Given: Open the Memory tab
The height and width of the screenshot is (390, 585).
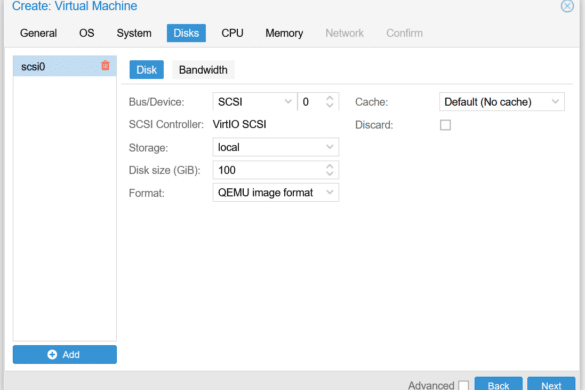Looking at the screenshot, I should [284, 33].
